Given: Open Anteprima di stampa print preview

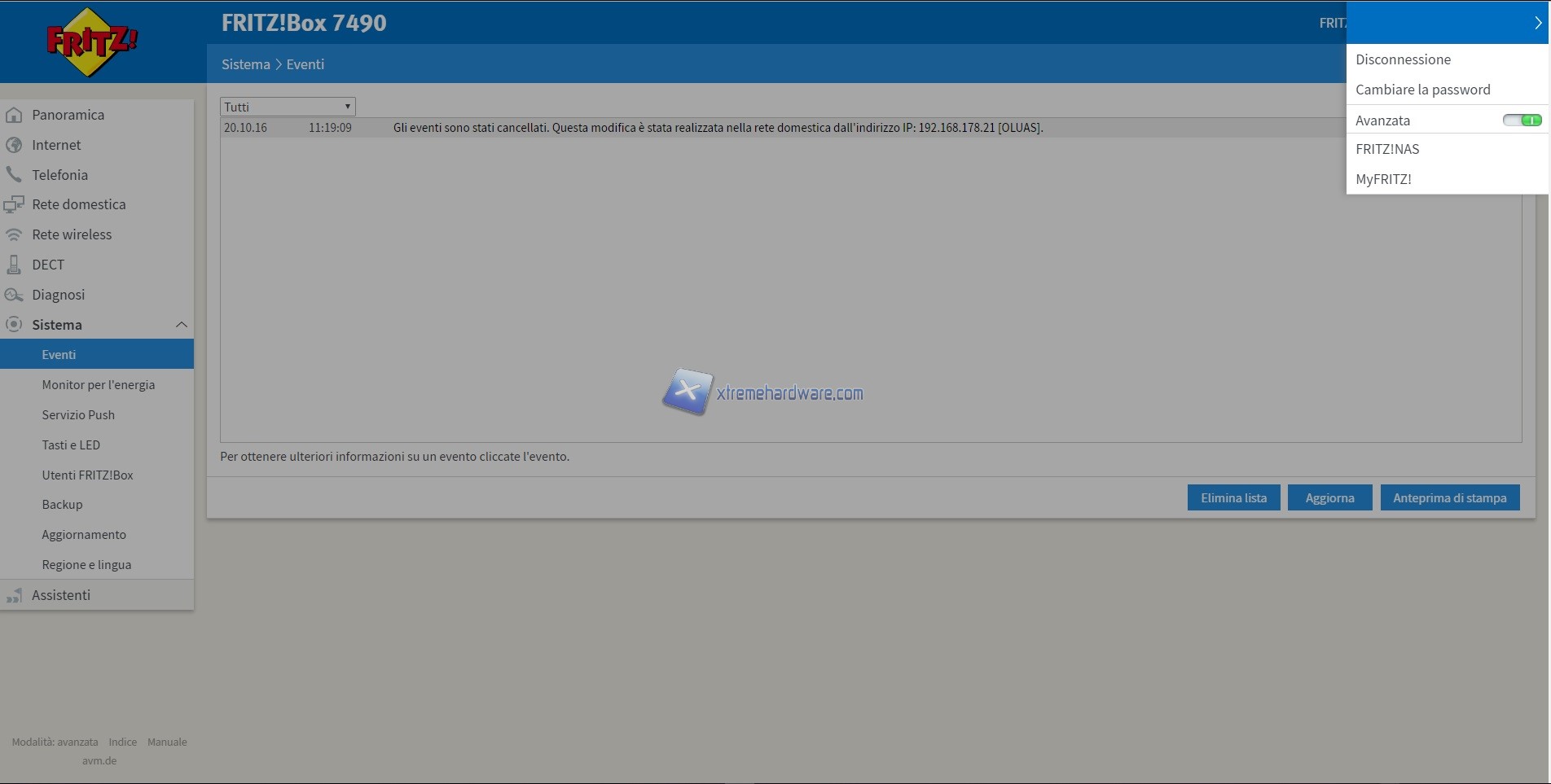Looking at the screenshot, I should (1449, 498).
